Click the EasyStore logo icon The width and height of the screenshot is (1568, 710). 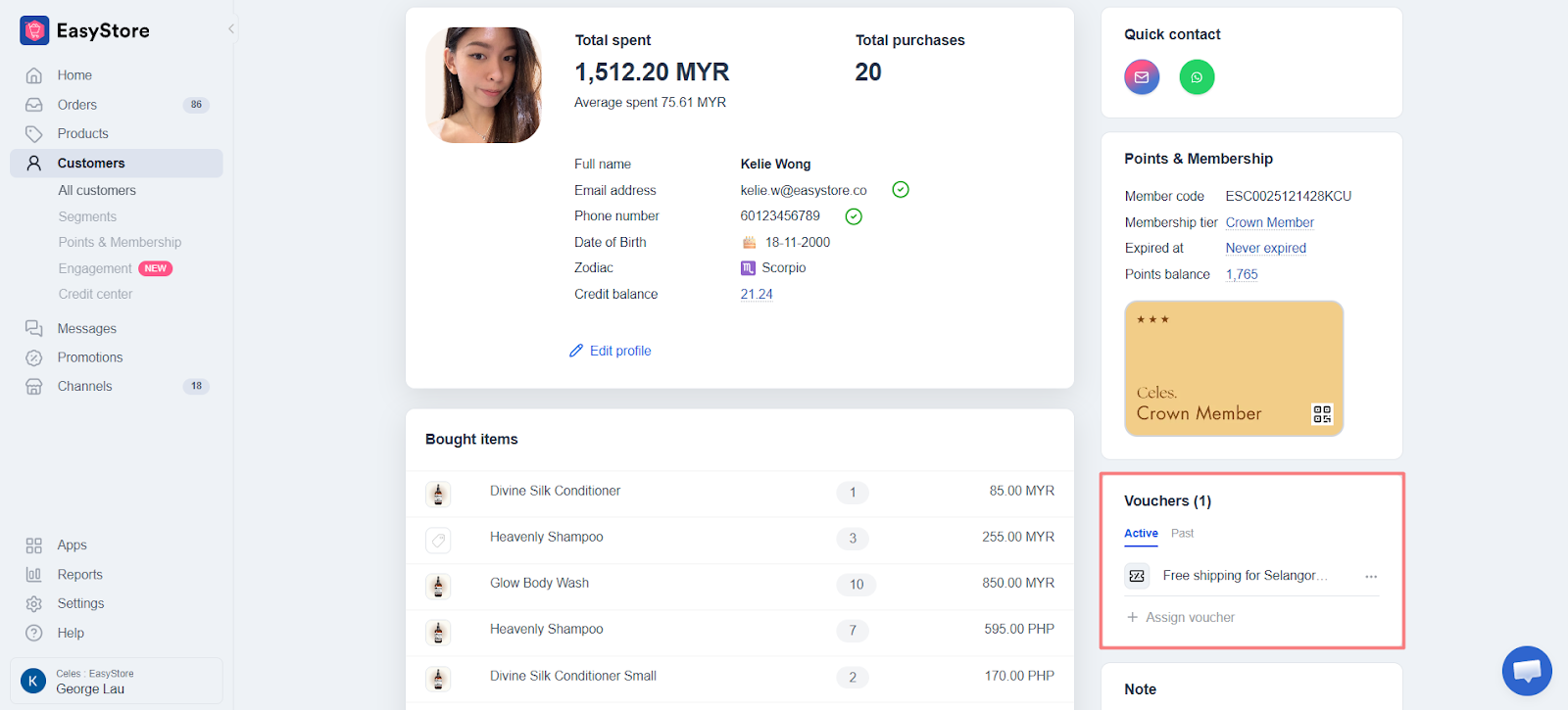[34, 30]
